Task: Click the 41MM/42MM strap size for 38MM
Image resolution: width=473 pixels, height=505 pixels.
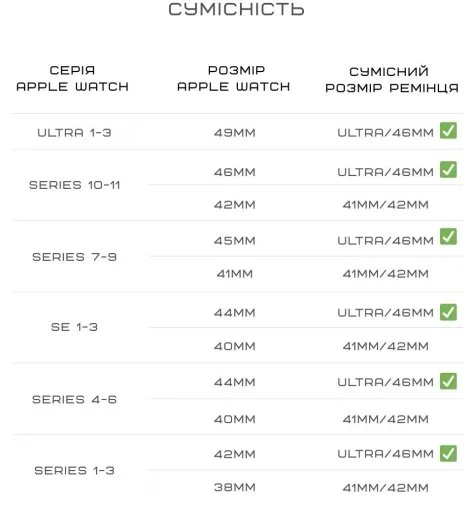Action: tap(386, 488)
